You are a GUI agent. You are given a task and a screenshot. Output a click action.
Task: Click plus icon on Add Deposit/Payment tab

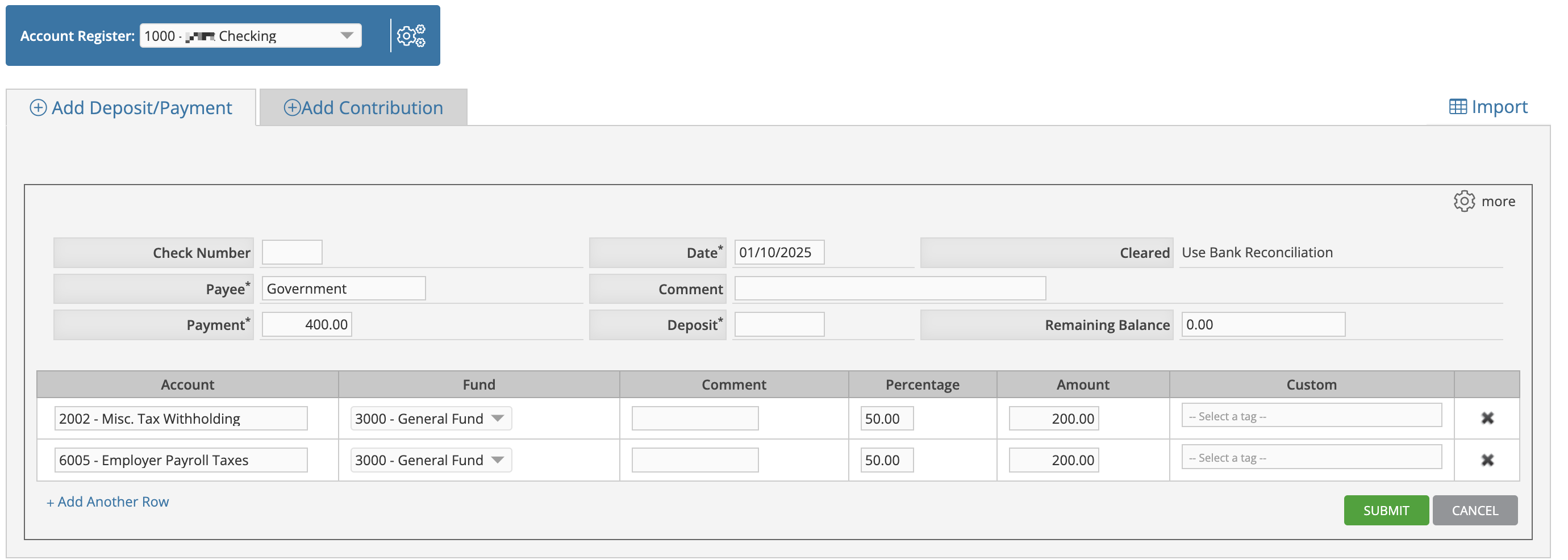click(x=39, y=108)
